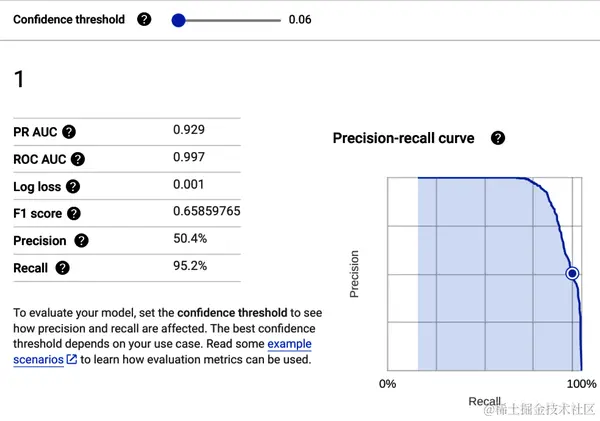
Task: Click the ROC AUC question mark icon
Action: tap(78, 159)
